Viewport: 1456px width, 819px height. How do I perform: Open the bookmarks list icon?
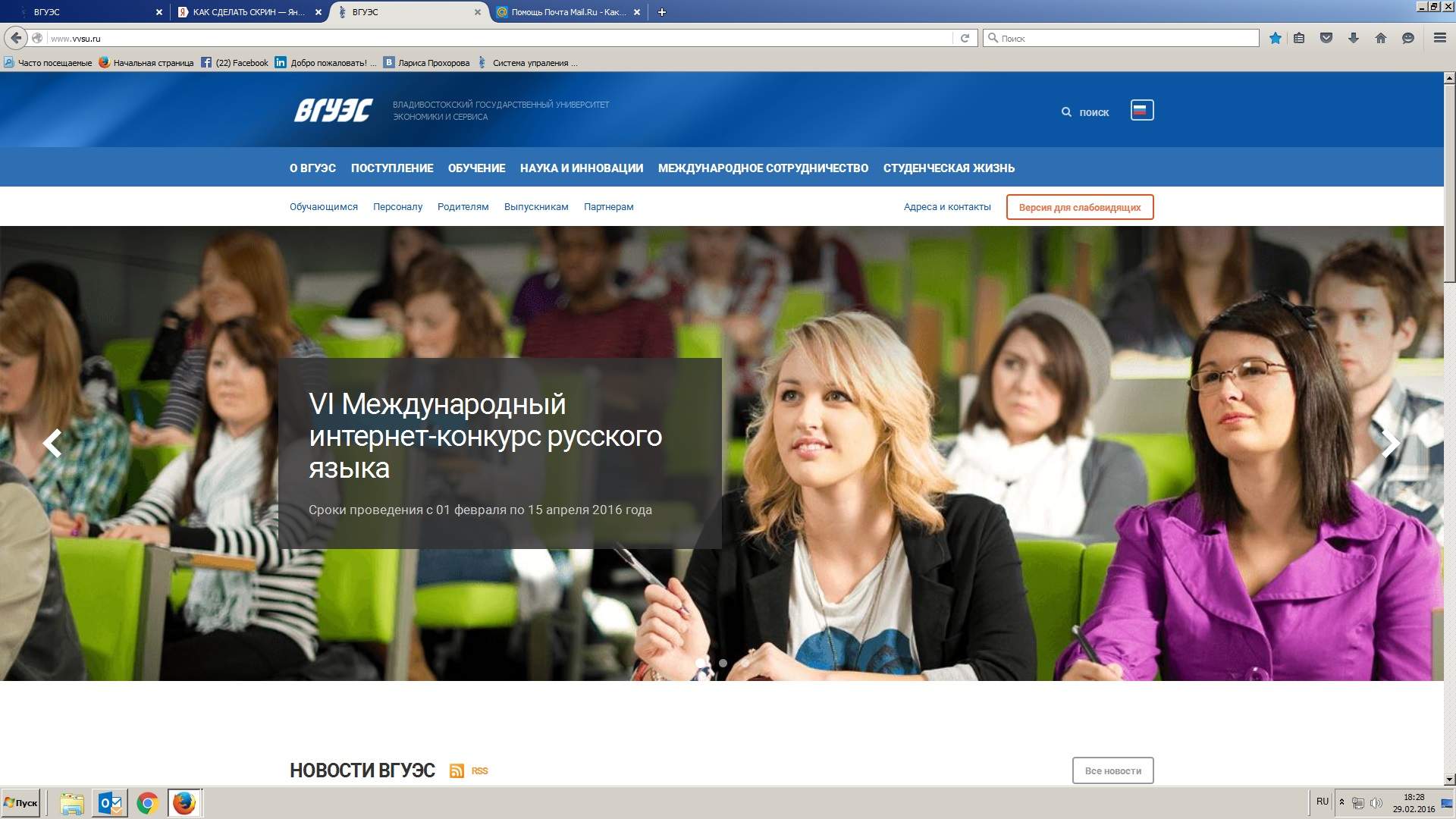[x=1299, y=38]
